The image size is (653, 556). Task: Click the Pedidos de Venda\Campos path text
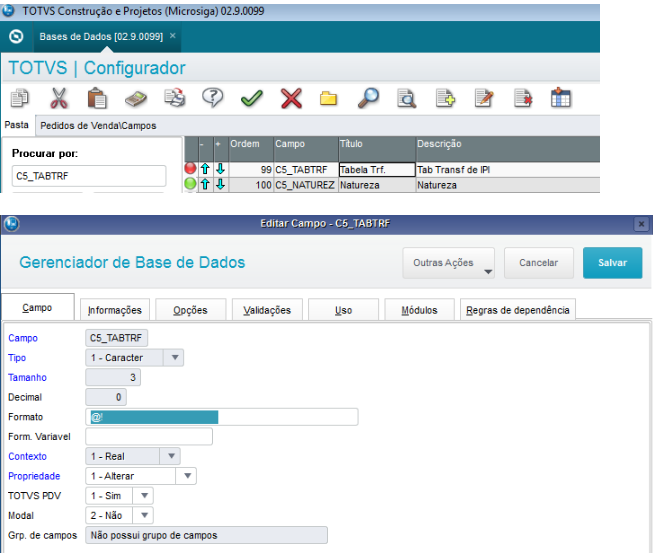98,126
